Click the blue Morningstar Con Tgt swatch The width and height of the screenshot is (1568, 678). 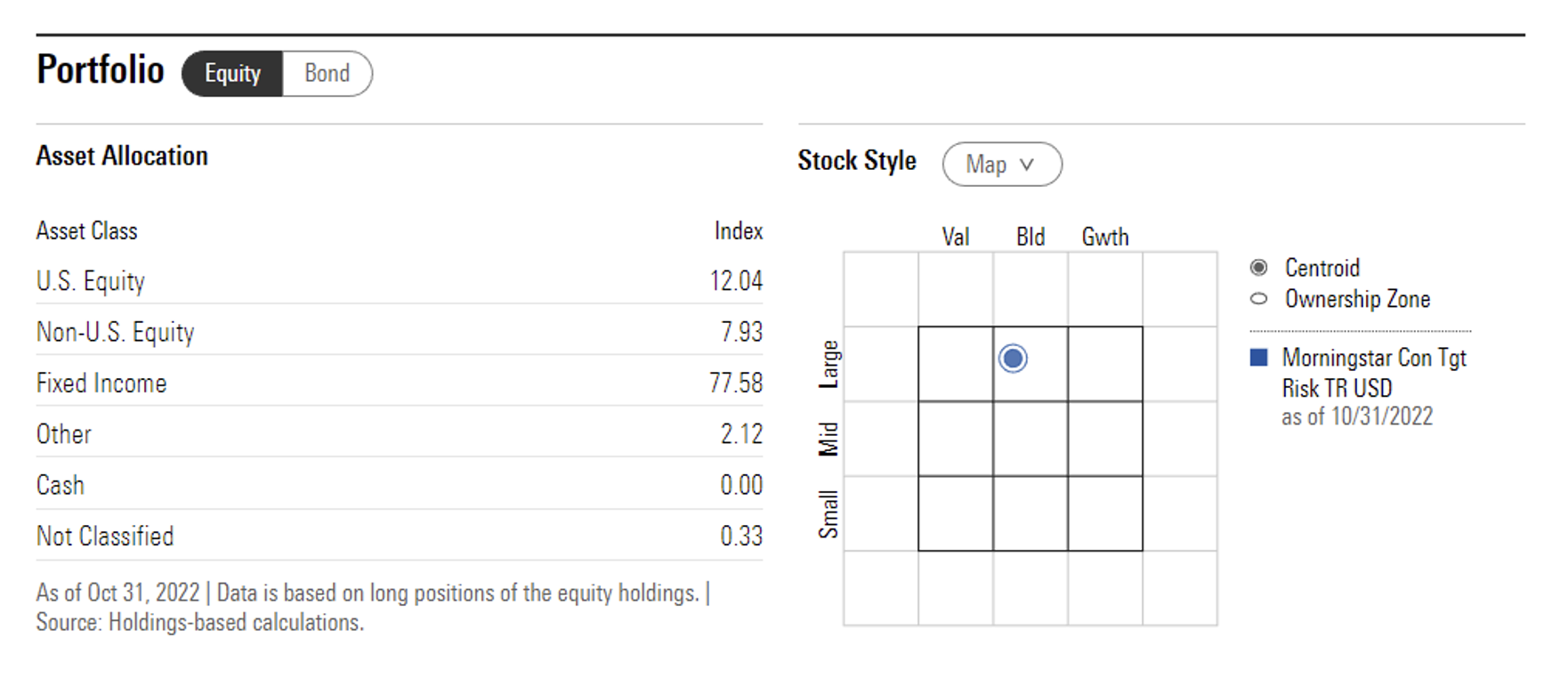point(1258,358)
